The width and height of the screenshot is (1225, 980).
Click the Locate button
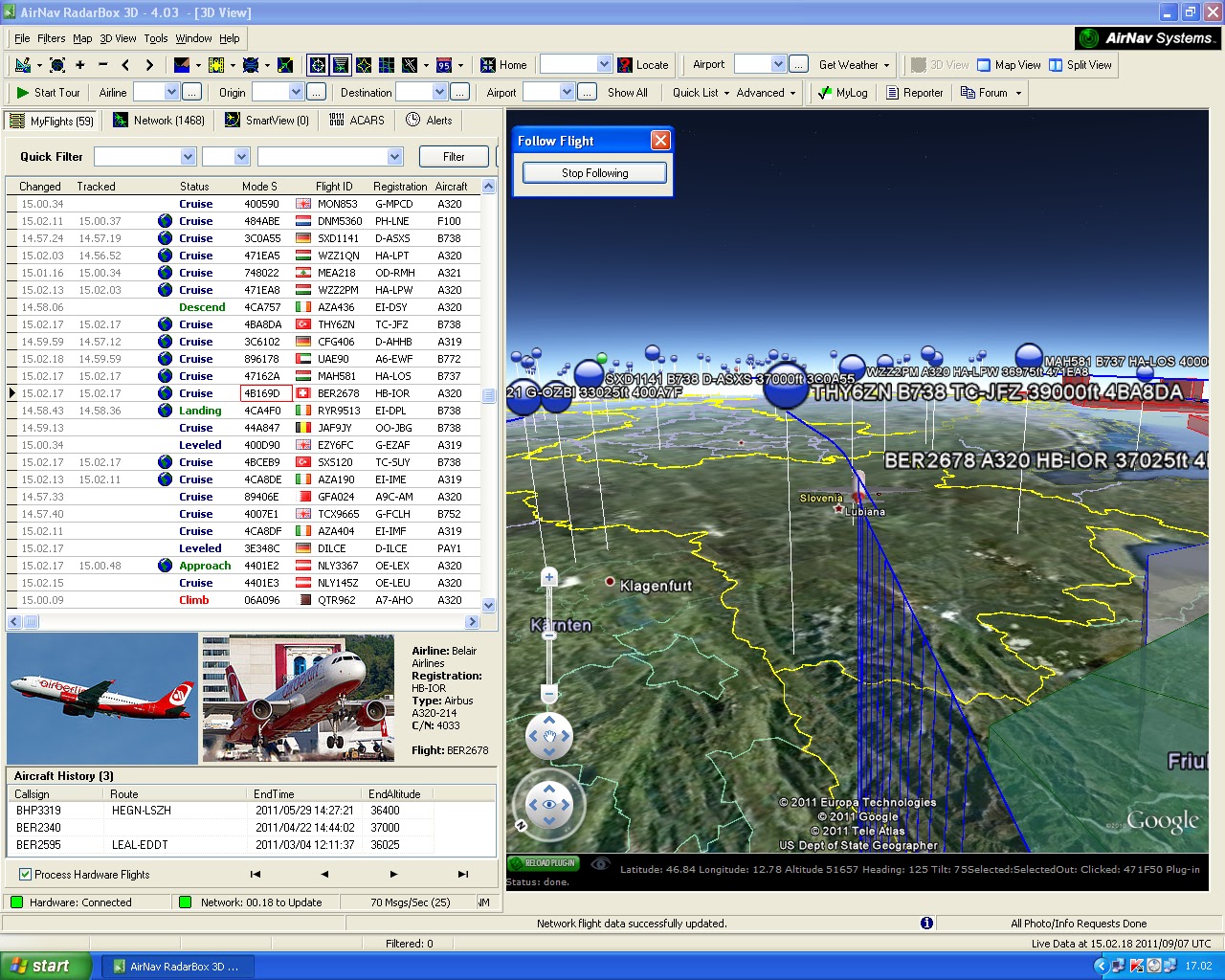point(643,65)
